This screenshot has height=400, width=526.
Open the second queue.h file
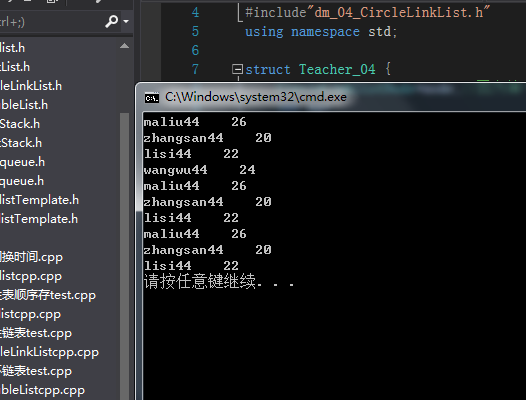(22, 182)
